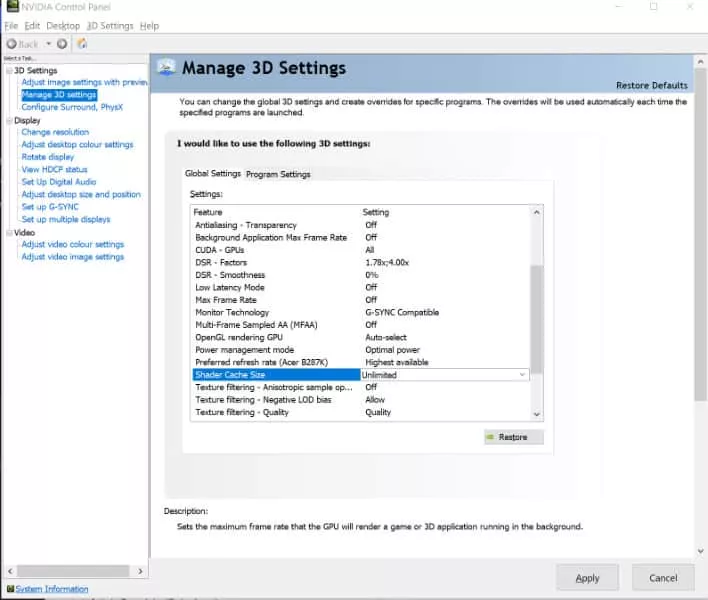Screen dimensions: 708x600
Task: Click the settings list scroll-down arrow
Action: [536, 414]
